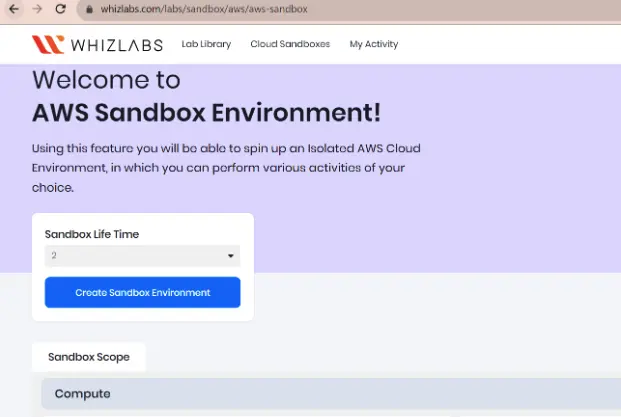Select the whizlabs.com URL in address bar

pos(204,9)
